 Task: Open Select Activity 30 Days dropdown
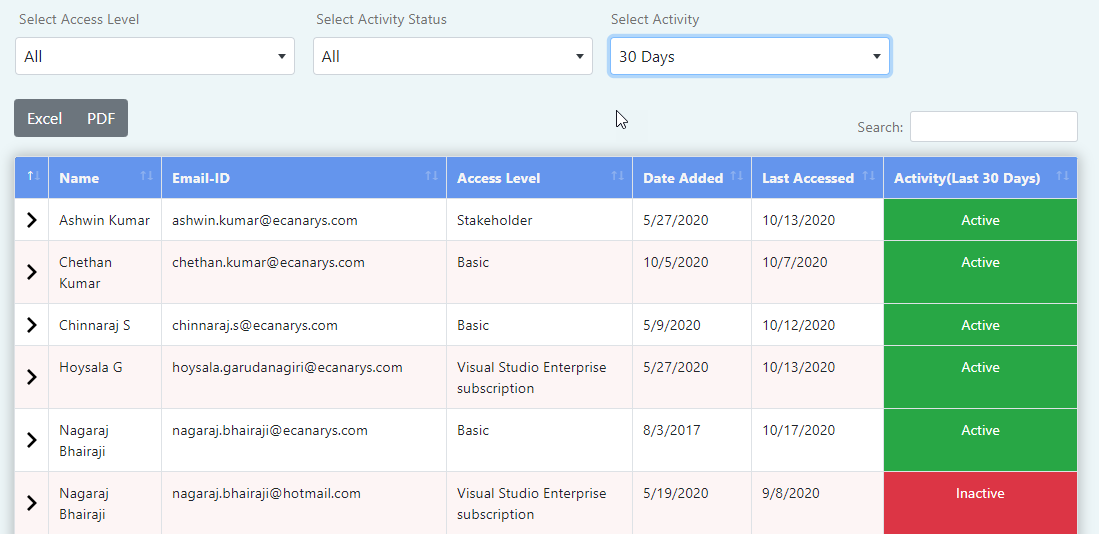pos(750,56)
